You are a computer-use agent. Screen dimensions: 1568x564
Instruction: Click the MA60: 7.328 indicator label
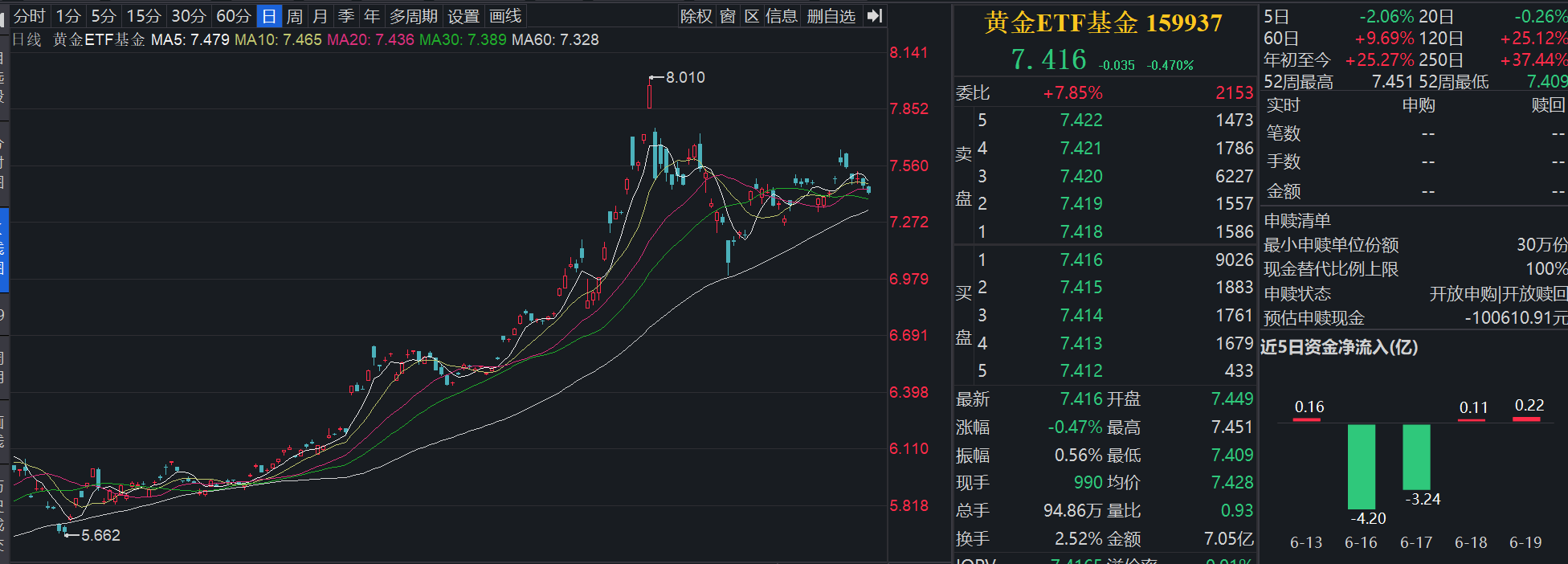556,39
